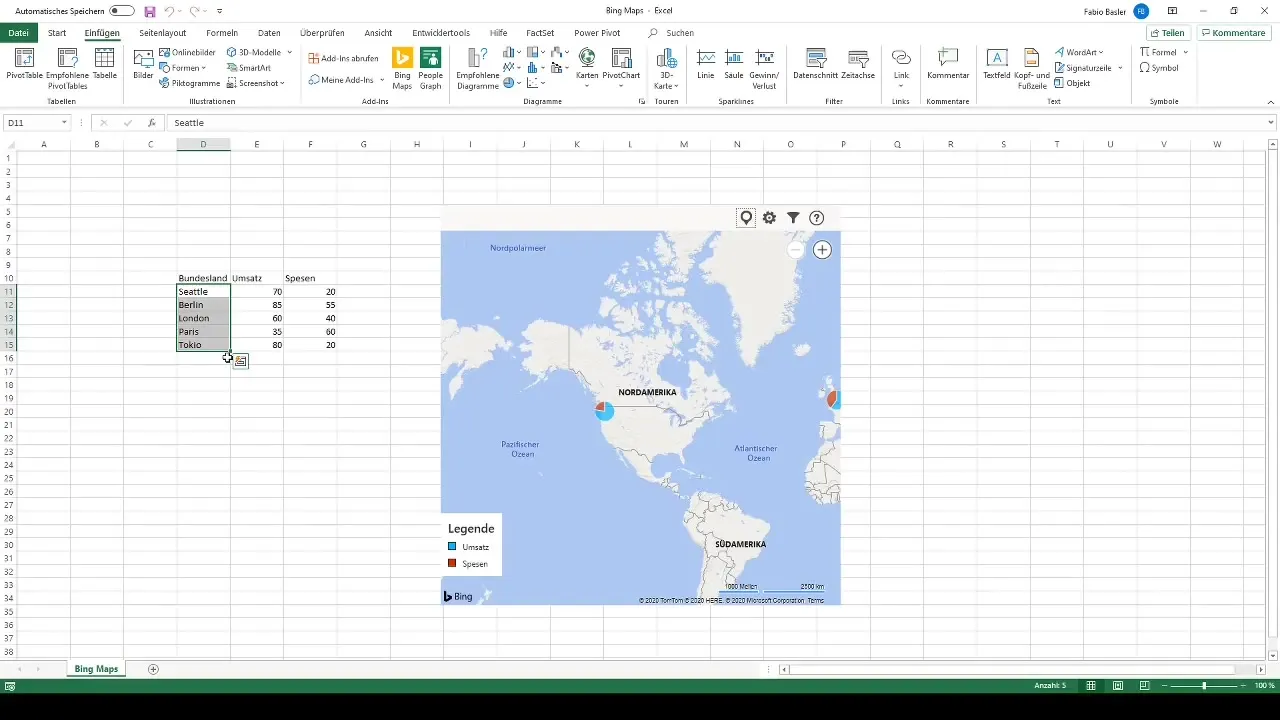The height and width of the screenshot is (720, 1280).
Task: Click the insert function fx button
Action: [x=152, y=123]
